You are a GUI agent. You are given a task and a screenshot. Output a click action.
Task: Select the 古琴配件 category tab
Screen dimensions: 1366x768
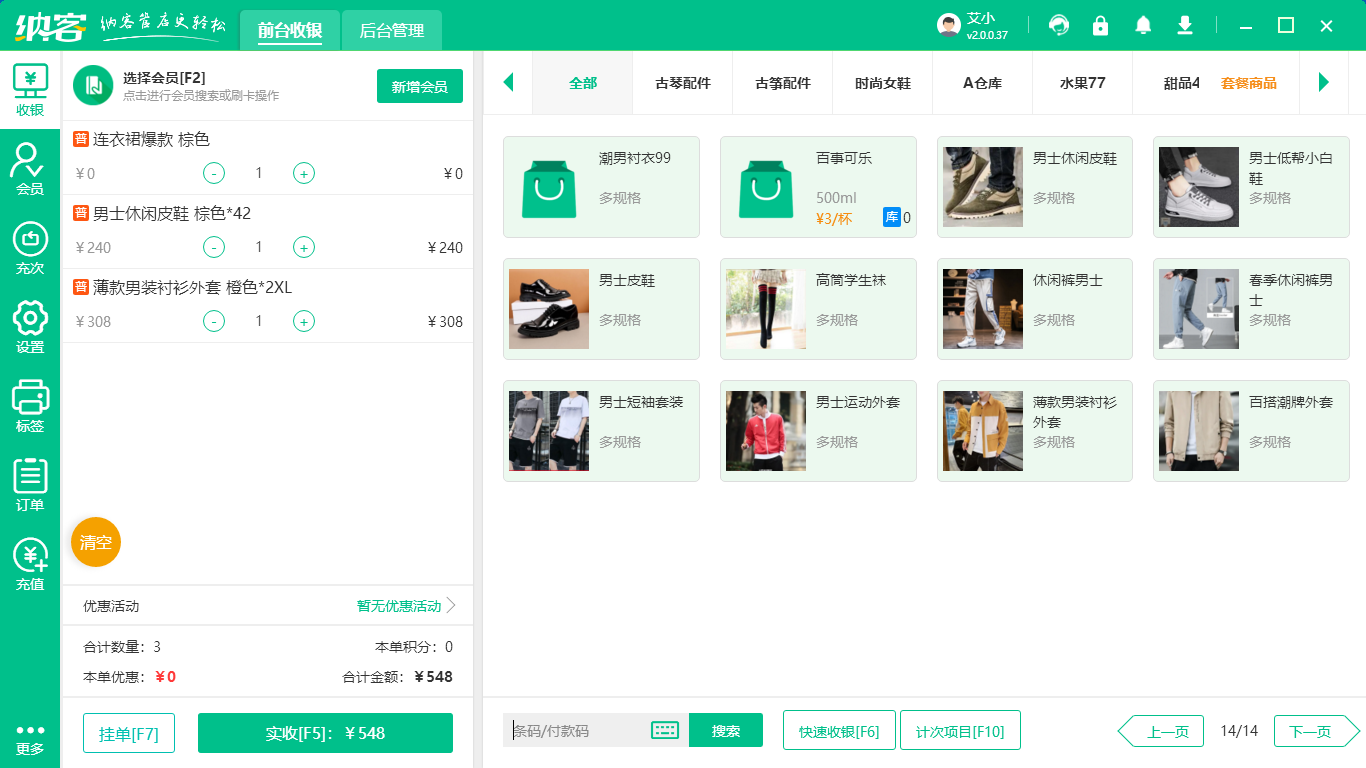click(x=683, y=83)
